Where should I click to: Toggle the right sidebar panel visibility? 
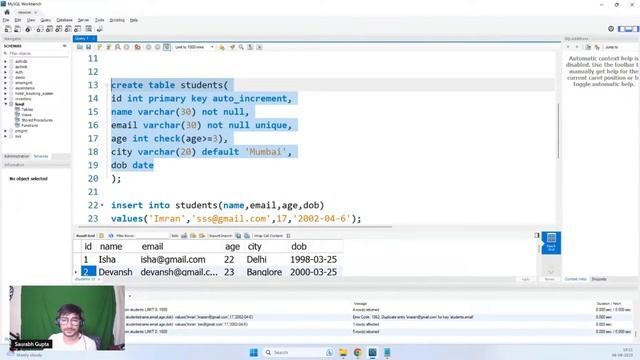(636, 29)
